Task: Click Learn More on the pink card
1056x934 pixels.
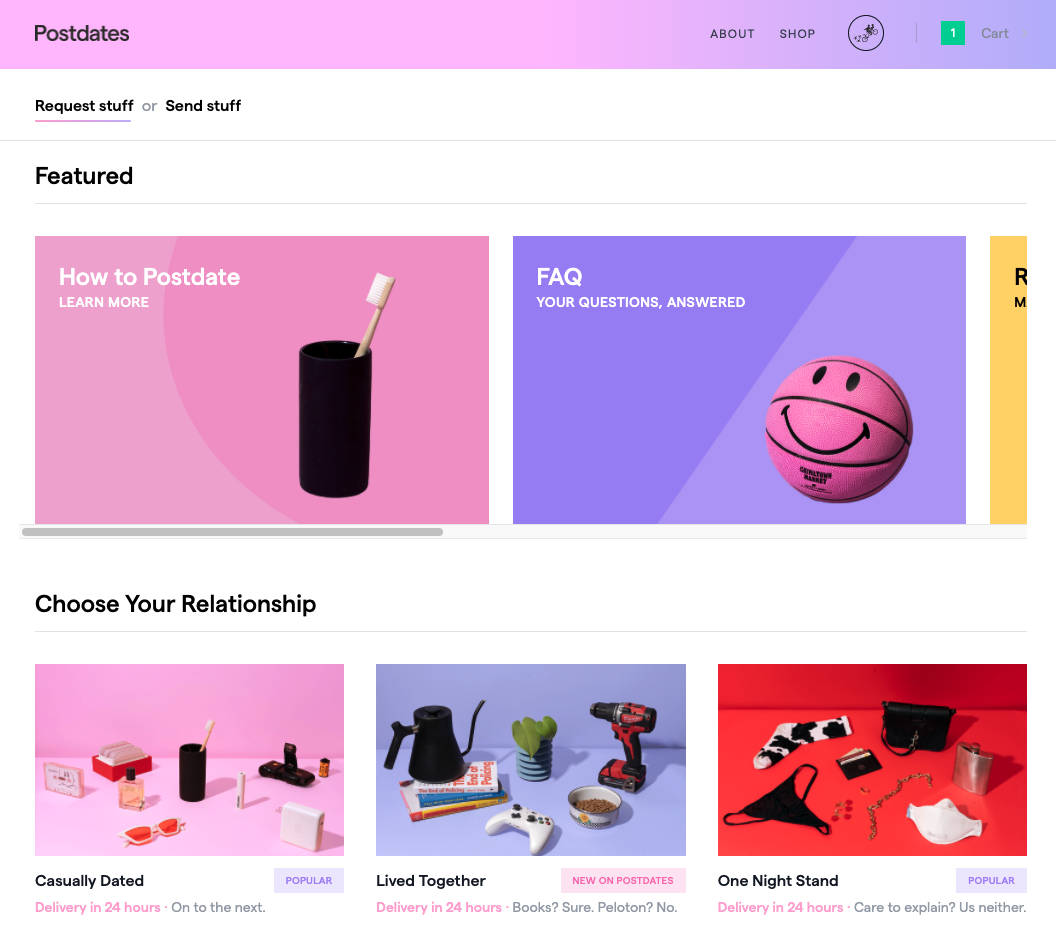Action: (x=104, y=302)
